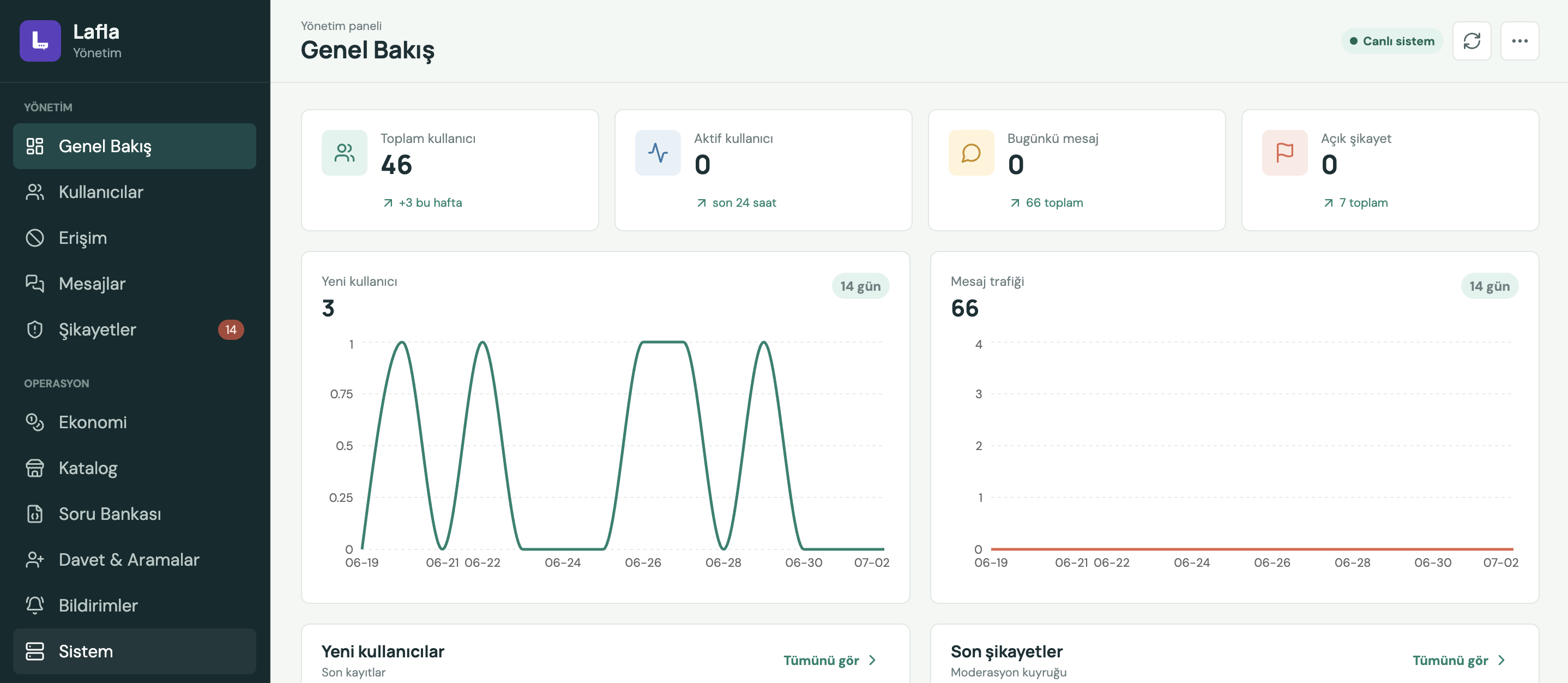Click the refresh icon button in the header
Image resolution: width=1568 pixels, height=683 pixels.
[x=1471, y=41]
